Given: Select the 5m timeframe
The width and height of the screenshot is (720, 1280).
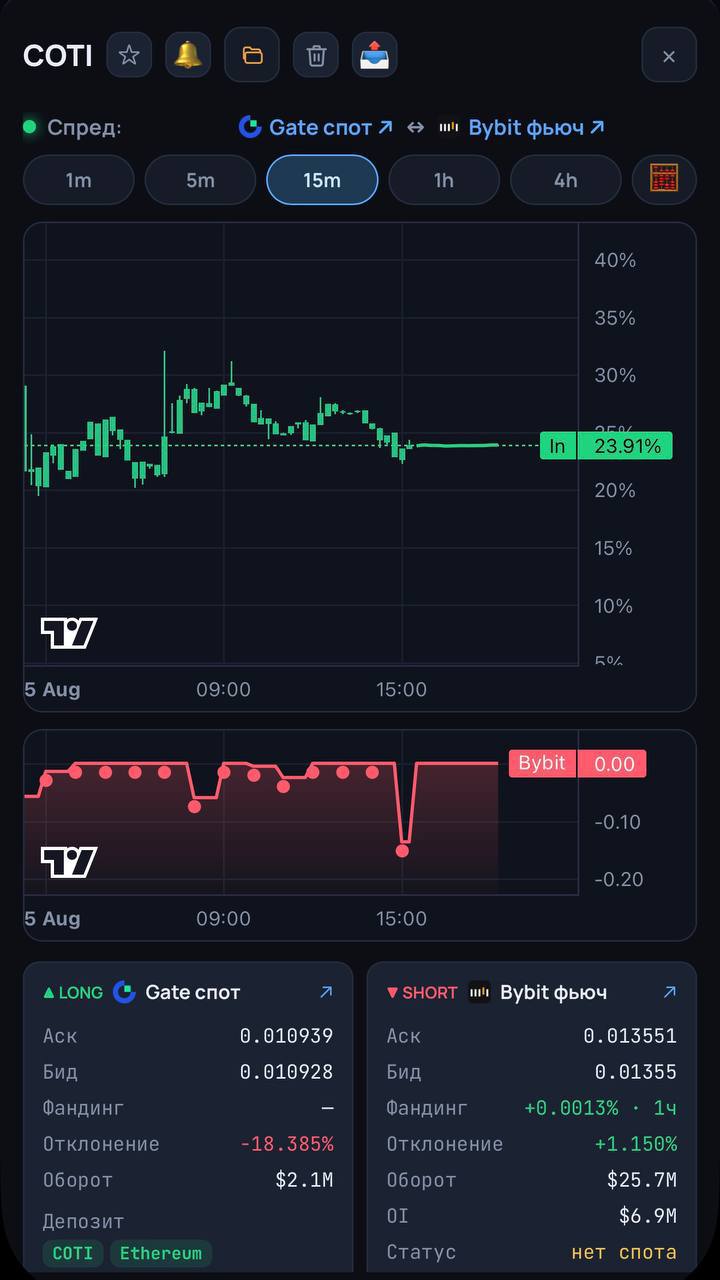Looking at the screenshot, I should [x=200, y=180].
